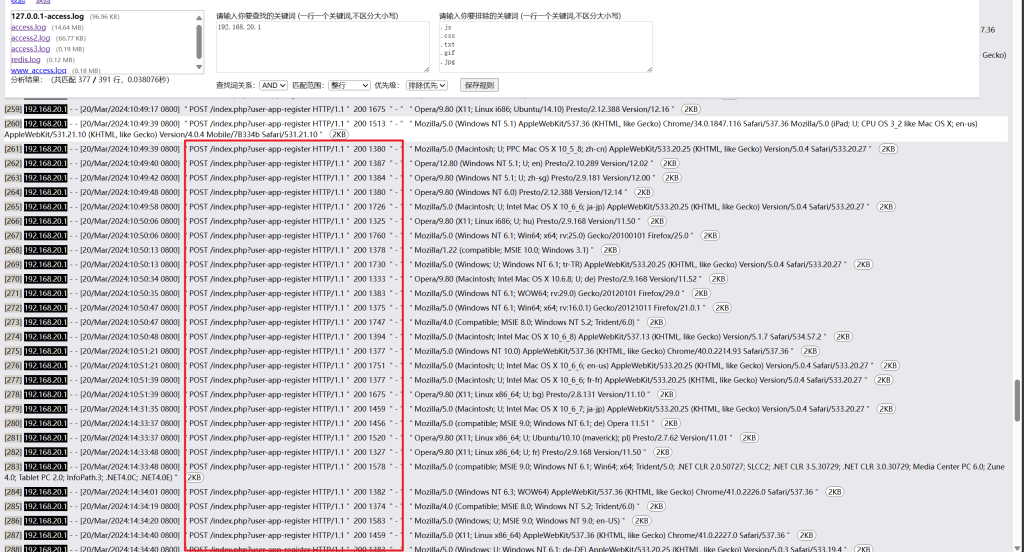Open the access3.log file link
The image size is (1024, 552).
tap(30, 49)
